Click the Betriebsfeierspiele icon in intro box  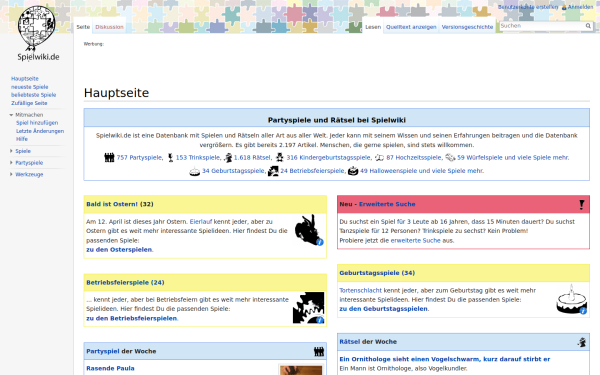(273, 171)
